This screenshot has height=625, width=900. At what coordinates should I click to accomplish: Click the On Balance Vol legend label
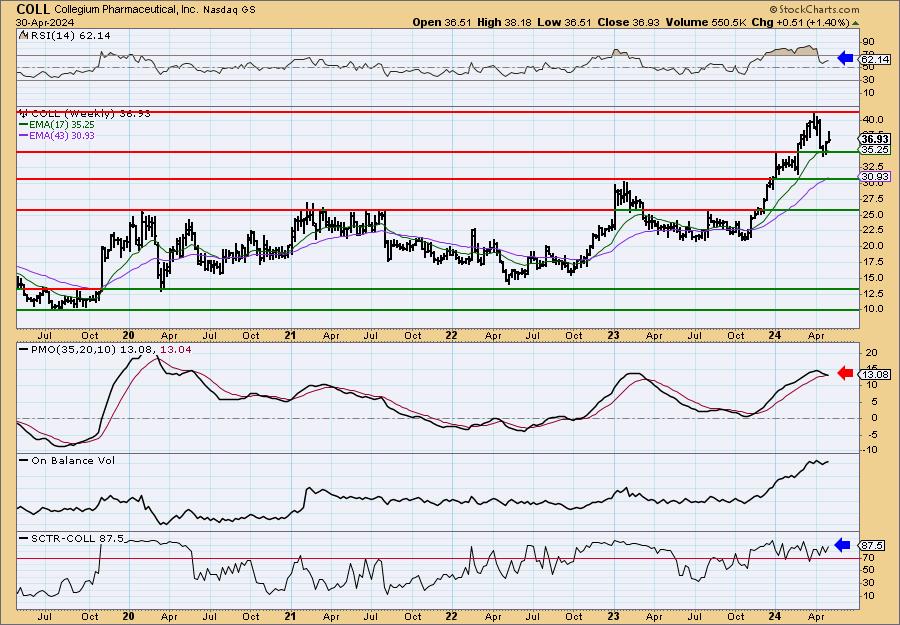(x=73, y=460)
